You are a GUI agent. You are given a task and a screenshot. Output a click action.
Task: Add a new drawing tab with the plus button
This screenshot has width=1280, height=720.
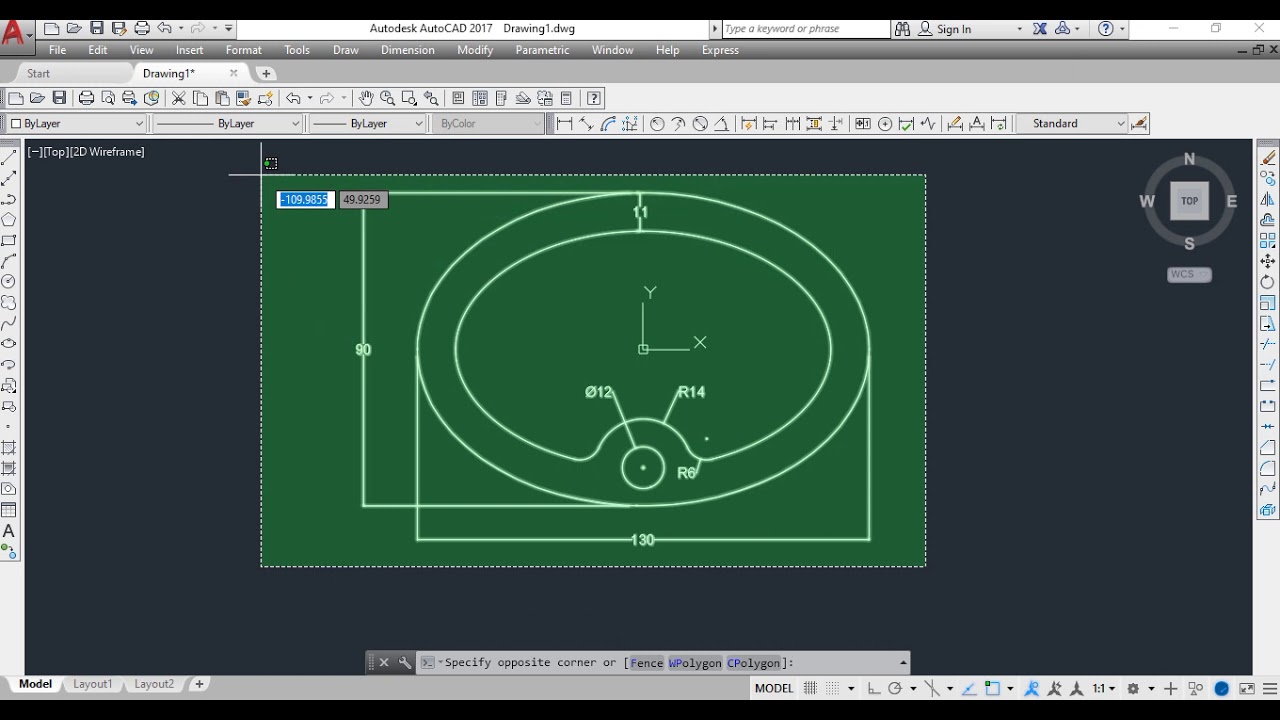coord(266,73)
